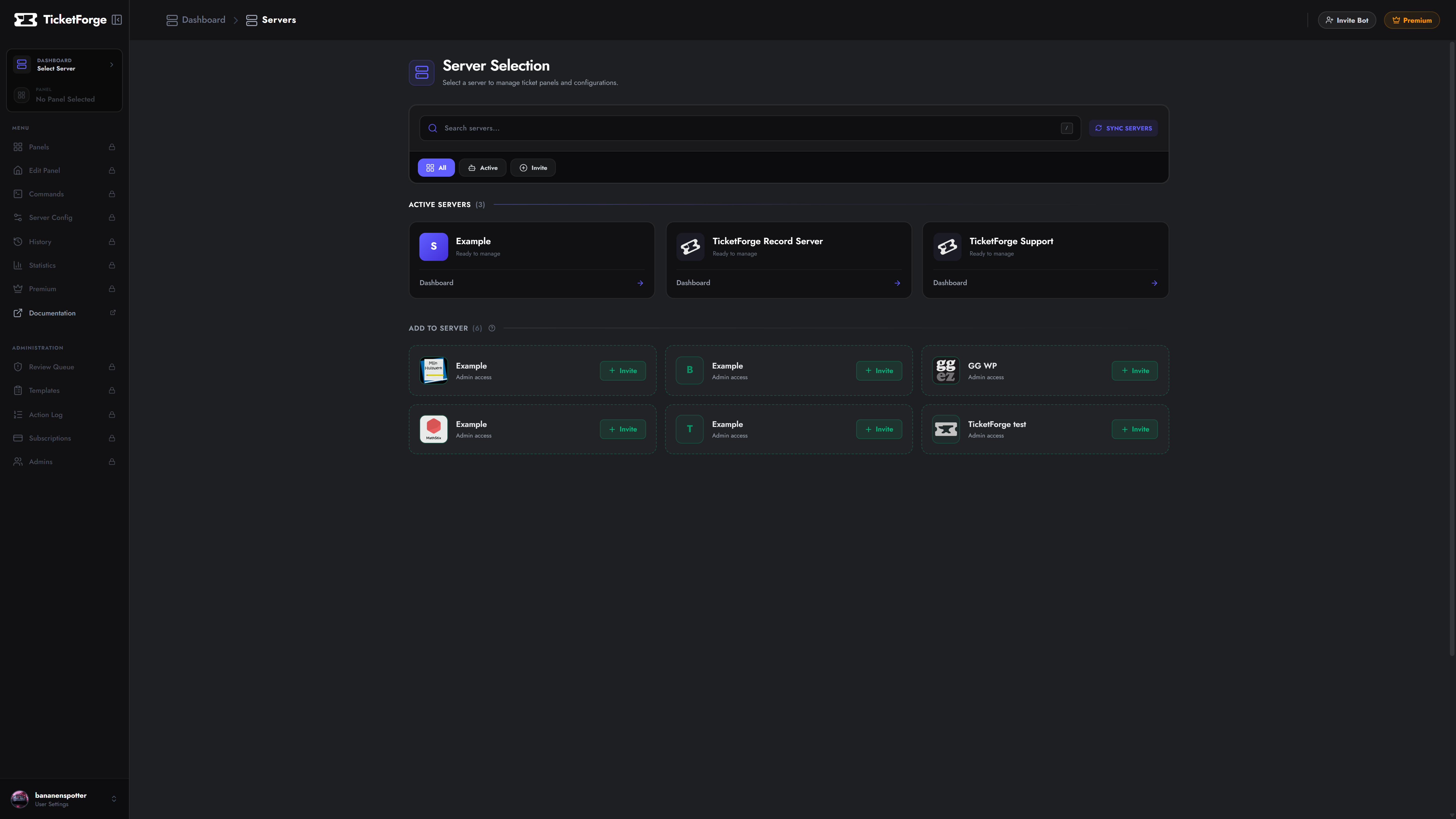Click the arrow on TicketForge Record Server card
Viewport: 1456px width, 819px height.
898,283
